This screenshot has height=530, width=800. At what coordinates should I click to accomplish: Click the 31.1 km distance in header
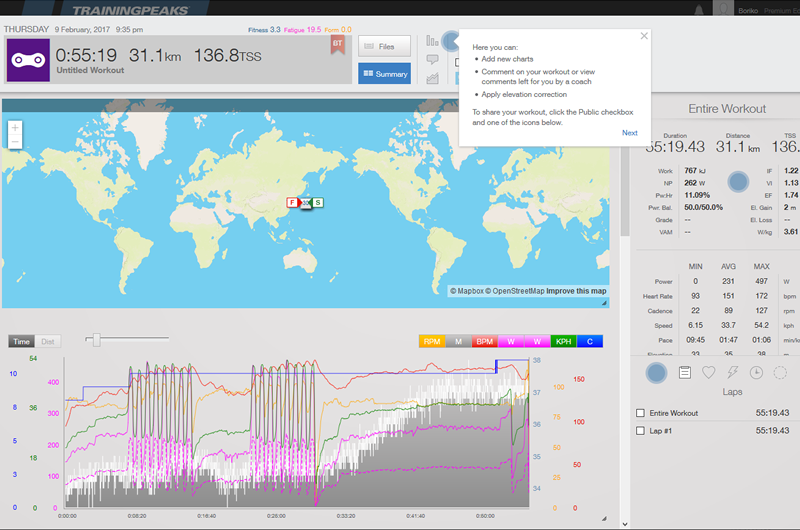coord(155,55)
